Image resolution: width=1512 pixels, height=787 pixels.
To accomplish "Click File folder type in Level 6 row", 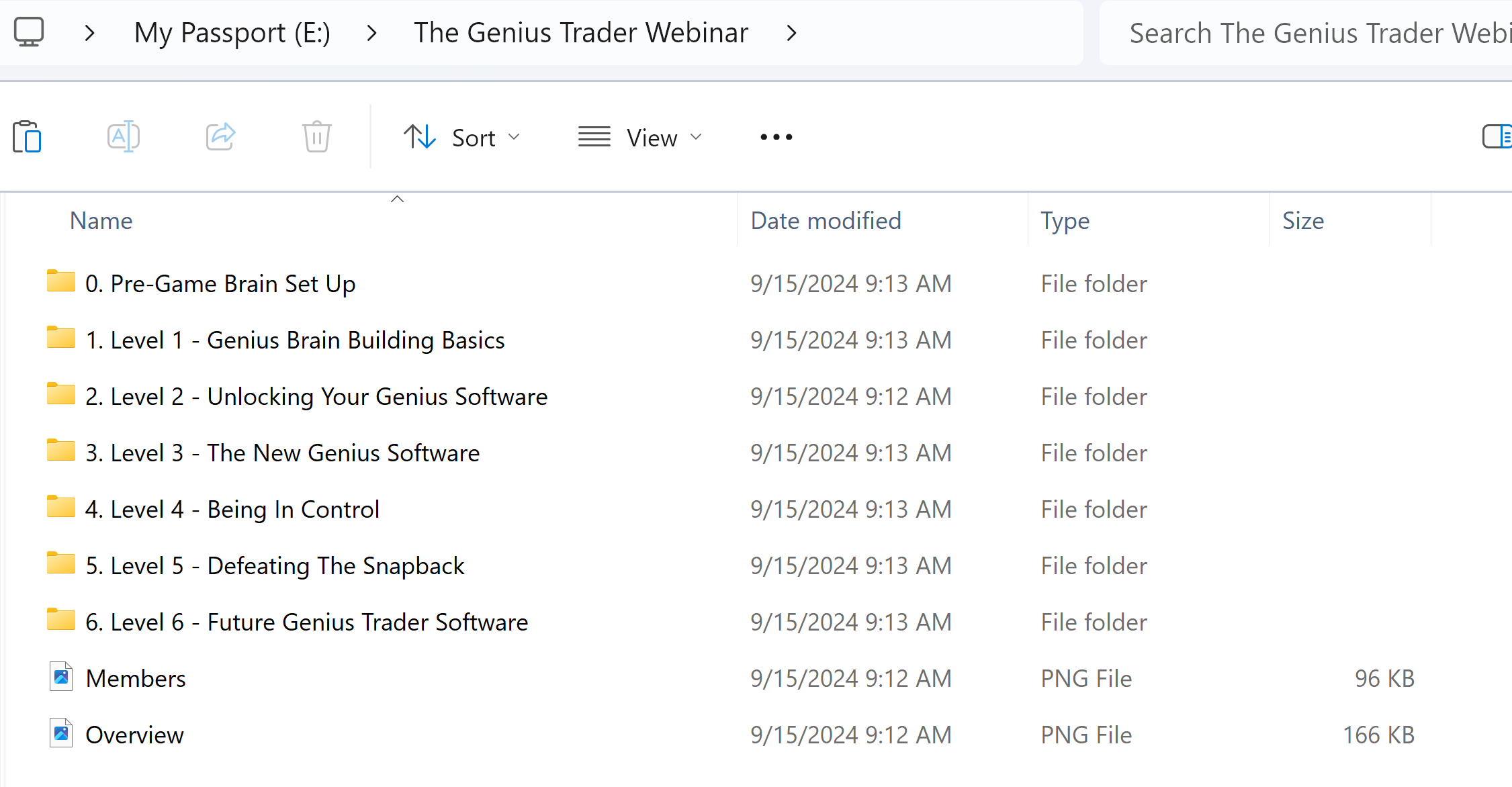I will [x=1094, y=622].
